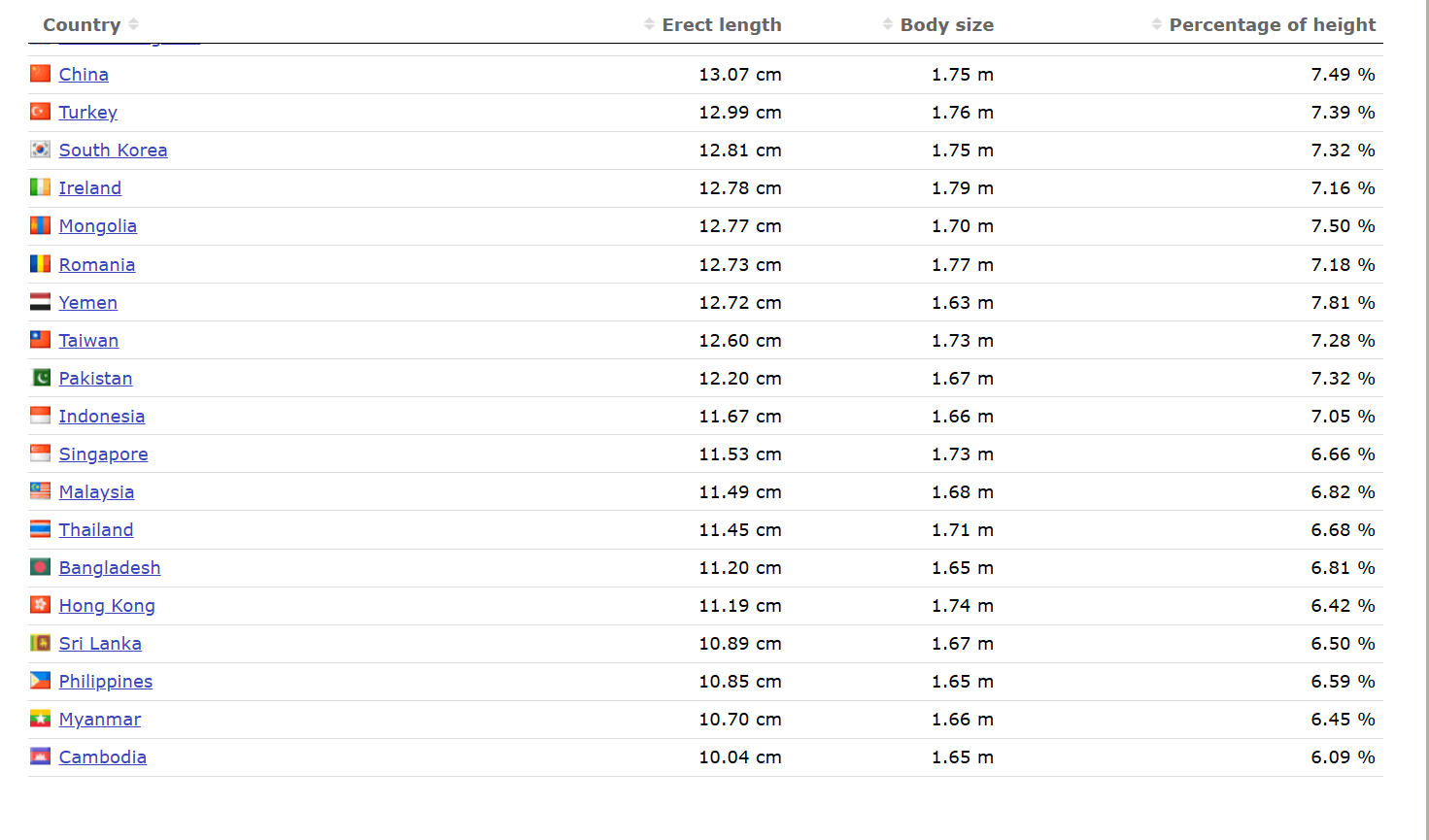1429x840 pixels.
Task: Select Myanmar's 6.45 % value
Action: (x=1344, y=720)
